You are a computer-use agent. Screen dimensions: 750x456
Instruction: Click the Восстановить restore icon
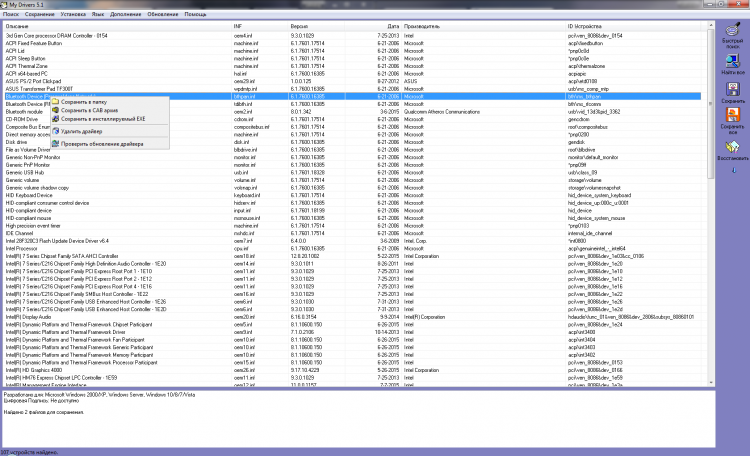coord(732,147)
